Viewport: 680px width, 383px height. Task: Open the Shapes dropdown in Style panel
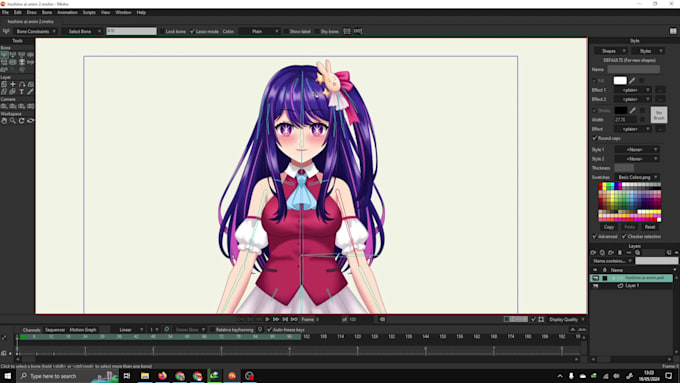[x=611, y=51]
